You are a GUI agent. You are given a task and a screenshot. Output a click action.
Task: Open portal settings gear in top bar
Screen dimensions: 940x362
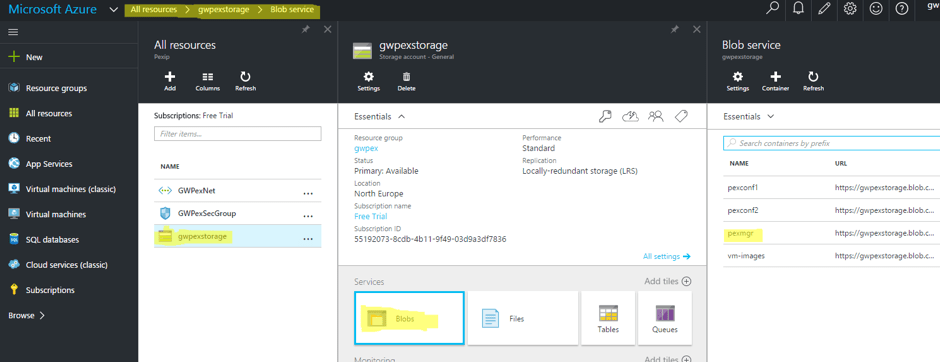tap(849, 9)
